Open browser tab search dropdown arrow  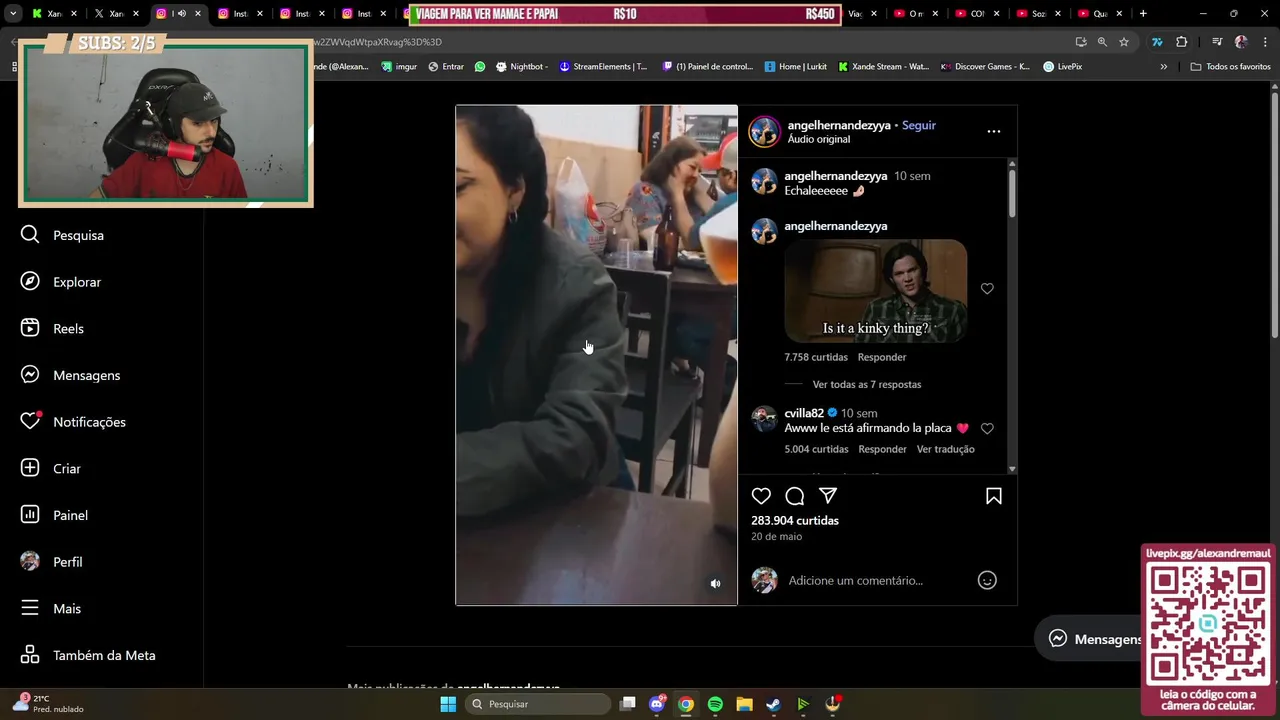coord(13,14)
